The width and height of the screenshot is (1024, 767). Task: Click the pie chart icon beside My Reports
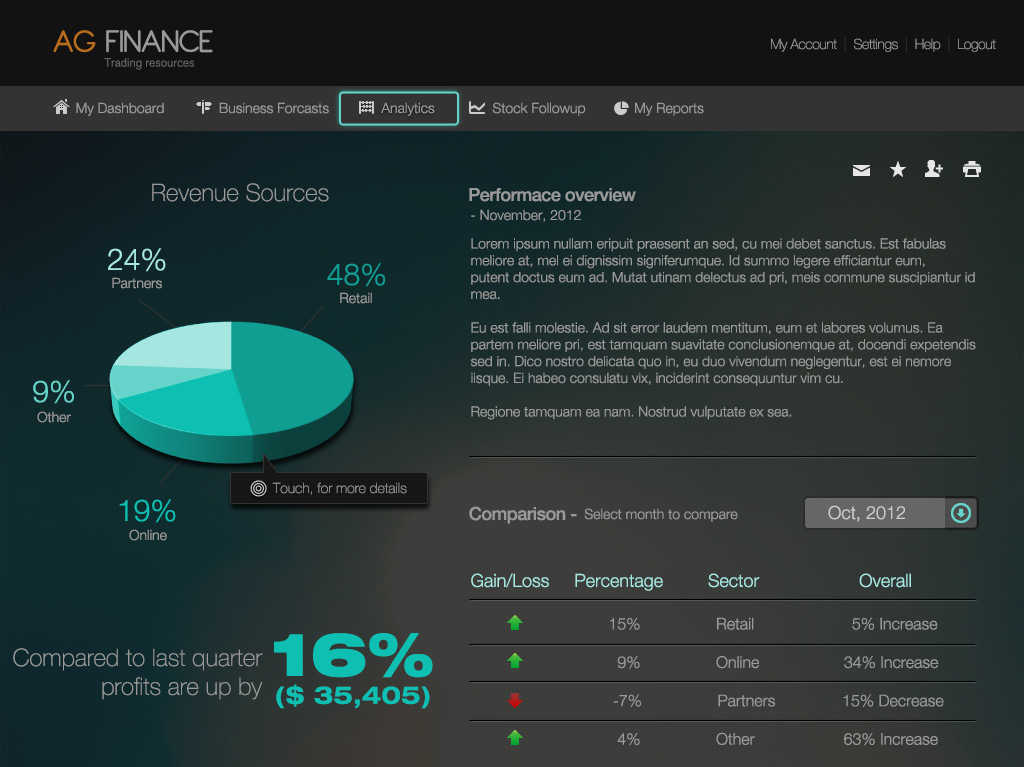(621, 108)
